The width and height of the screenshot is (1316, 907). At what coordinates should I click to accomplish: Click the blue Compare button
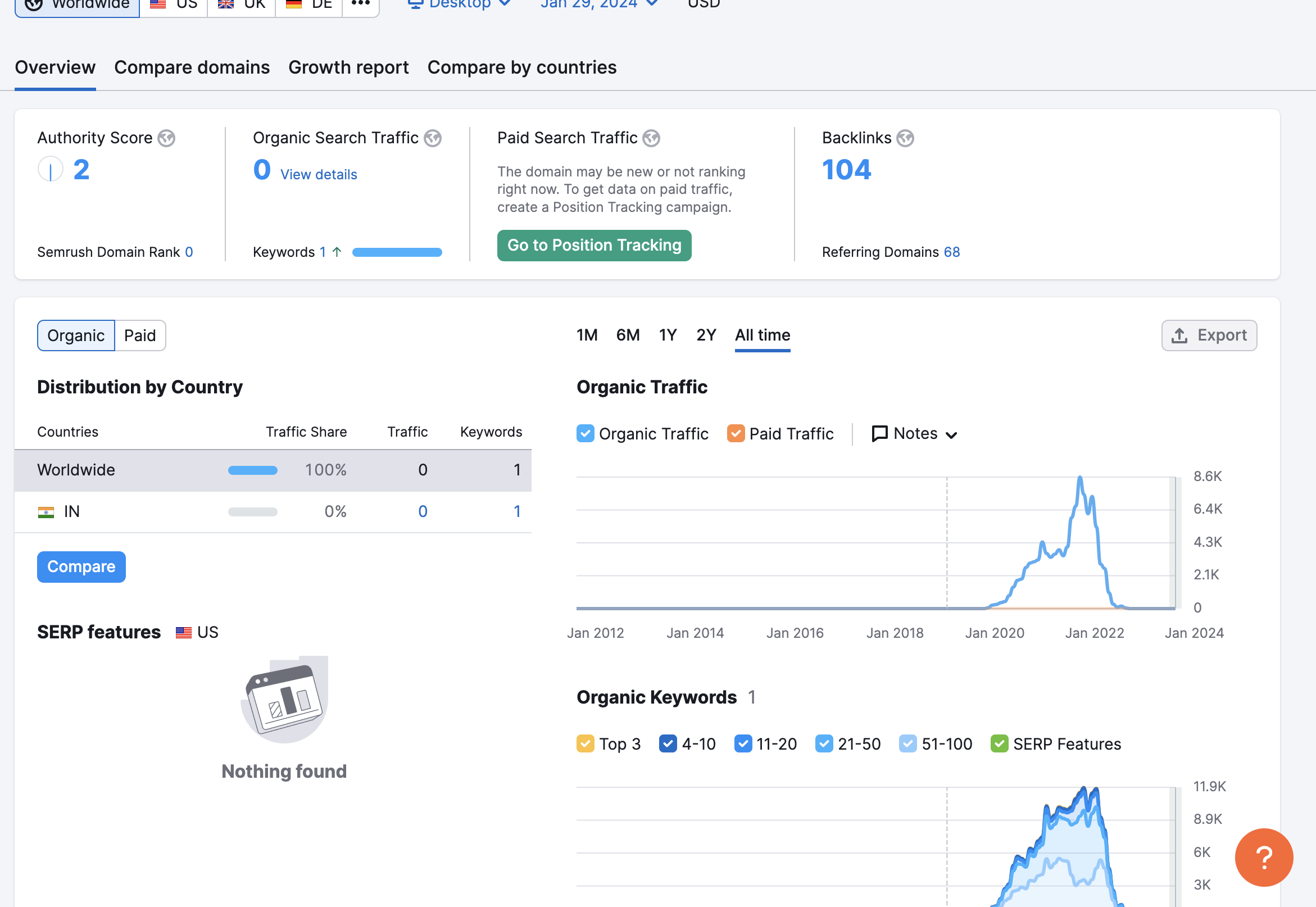tap(81, 566)
